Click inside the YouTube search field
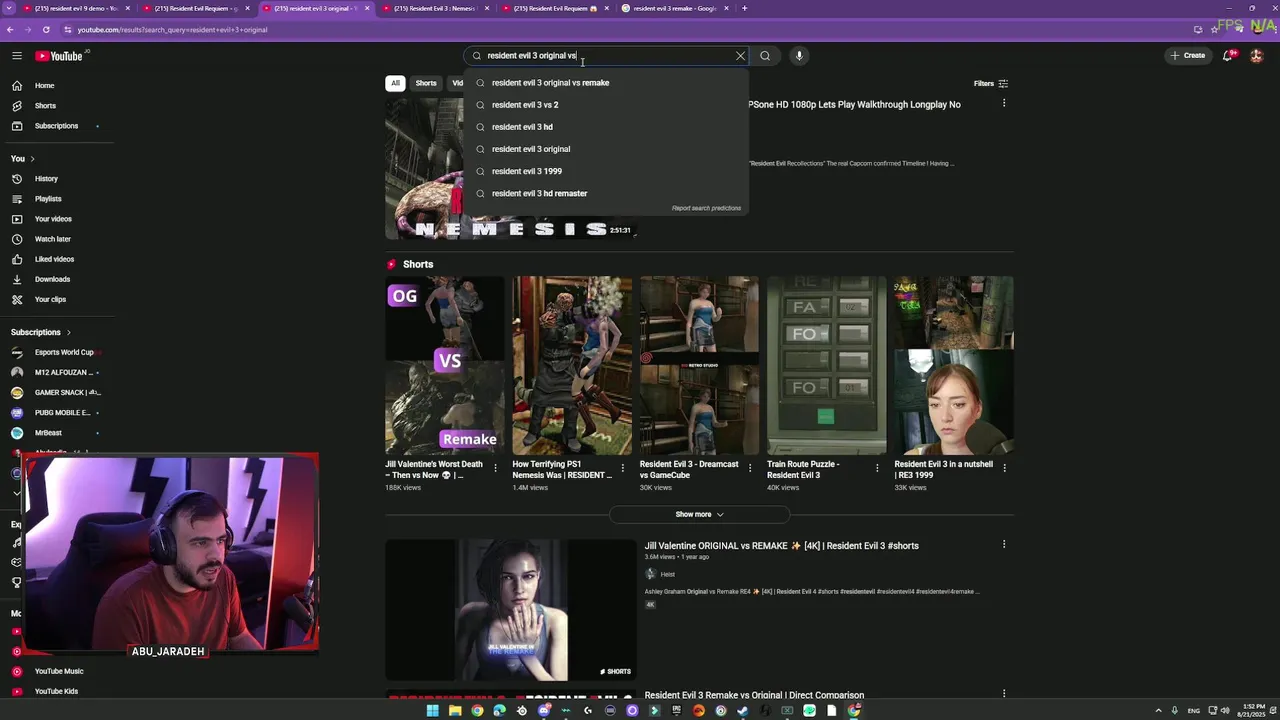 point(608,56)
